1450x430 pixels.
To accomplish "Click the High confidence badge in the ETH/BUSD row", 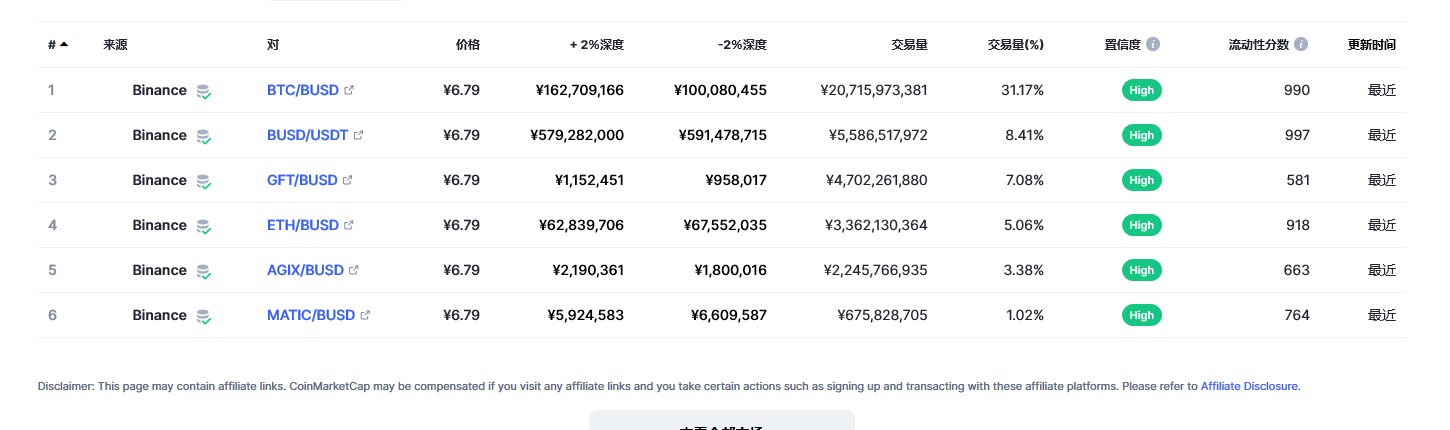I will click(1141, 225).
